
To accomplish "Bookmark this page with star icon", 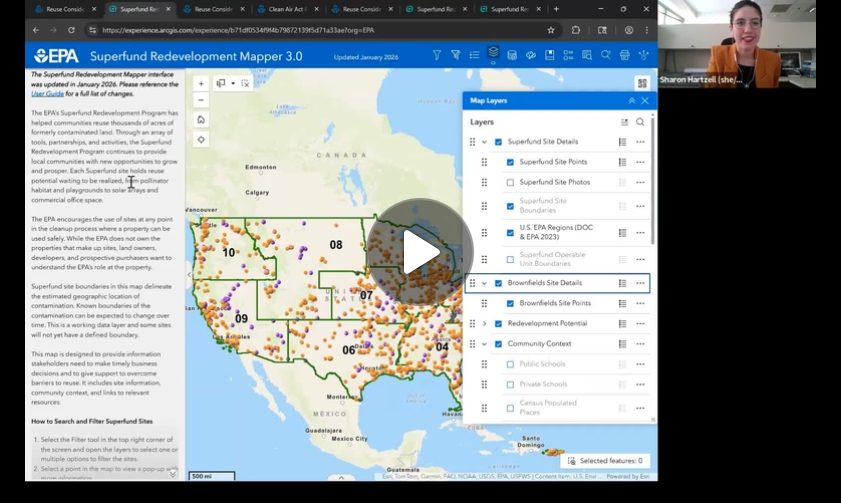I will click(551, 30).
